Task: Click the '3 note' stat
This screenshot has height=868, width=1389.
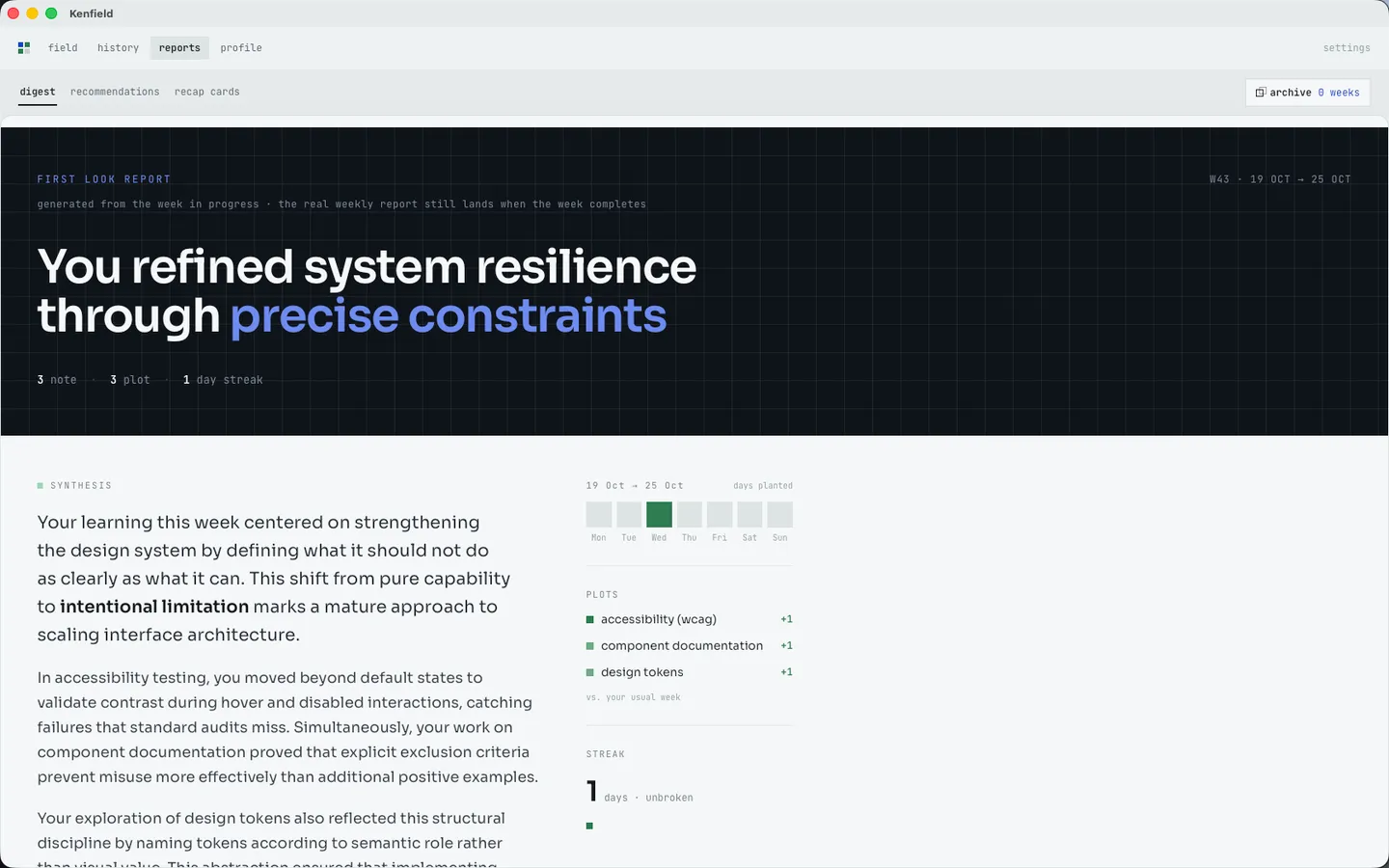Action: 57,380
